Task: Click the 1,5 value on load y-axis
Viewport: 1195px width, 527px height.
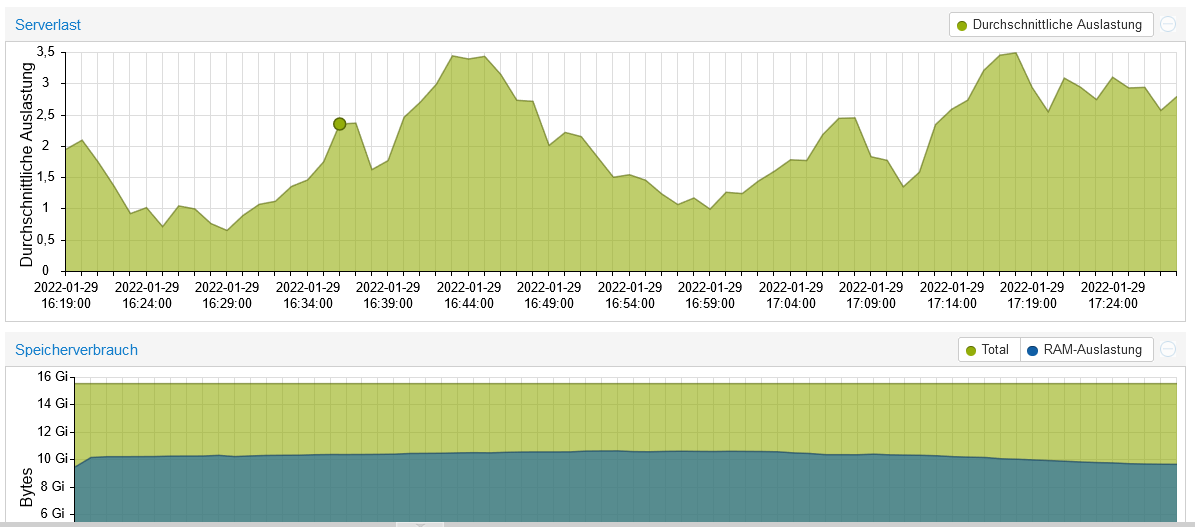Action: click(x=47, y=177)
